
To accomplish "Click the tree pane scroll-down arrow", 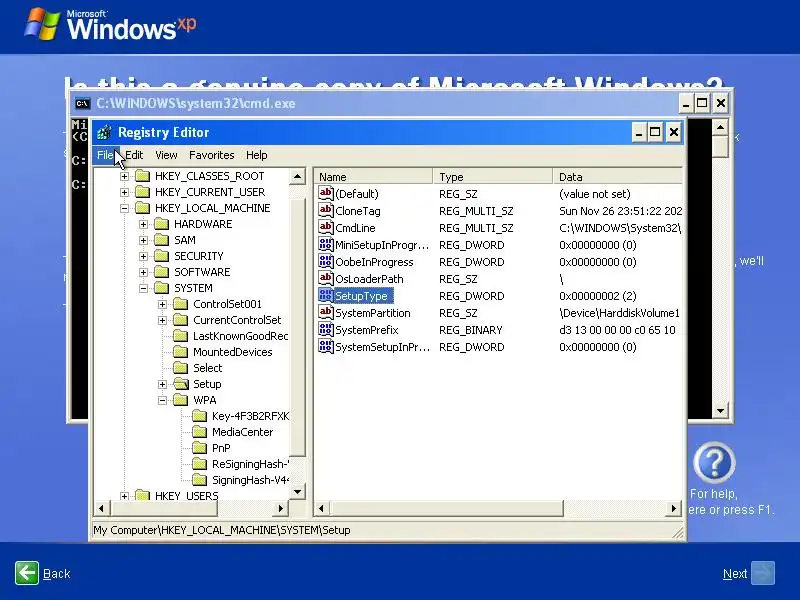I will coord(297,492).
